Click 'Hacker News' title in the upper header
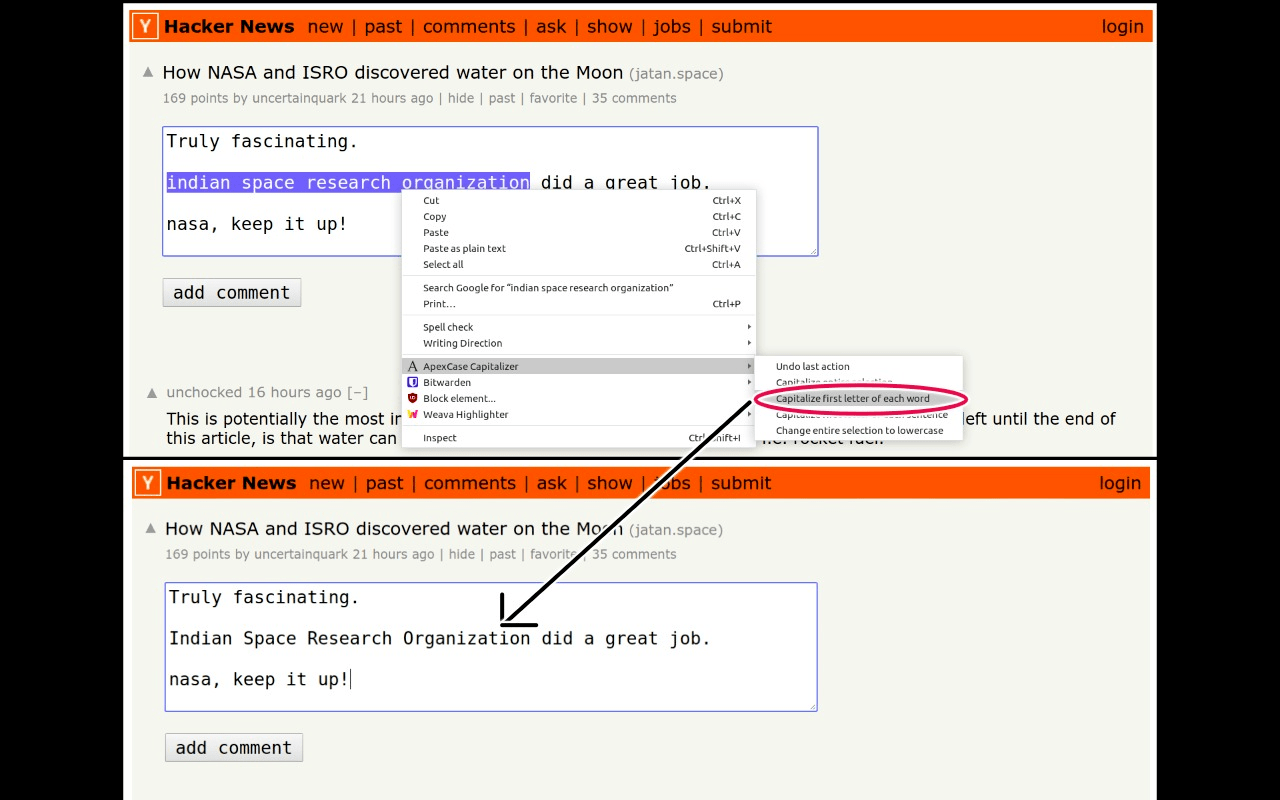This screenshot has height=800, width=1280. [x=229, y=27]
